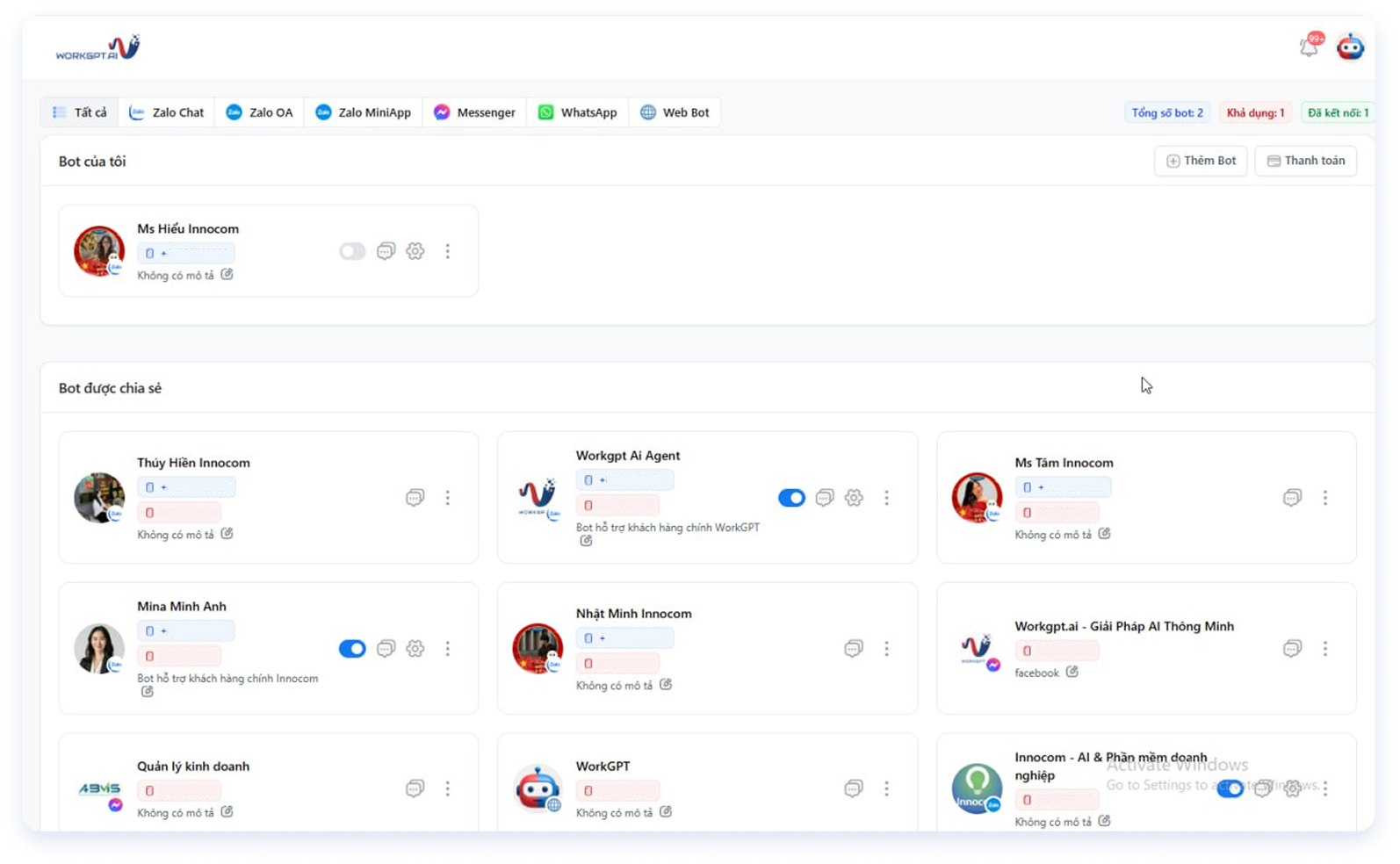
Task: Disable the Workgpt Ai Agent toggle
Action: pos(791,498)
